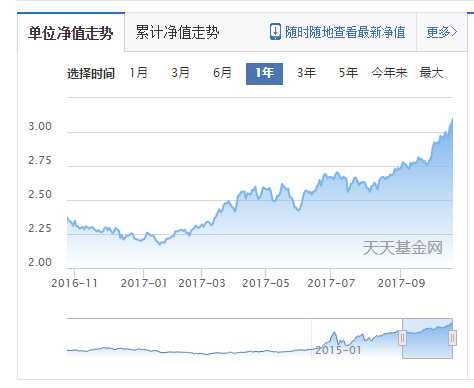Click the 2.25 y-axis label
This screenshot has width=474, height=388.
[x=40, y=228]
